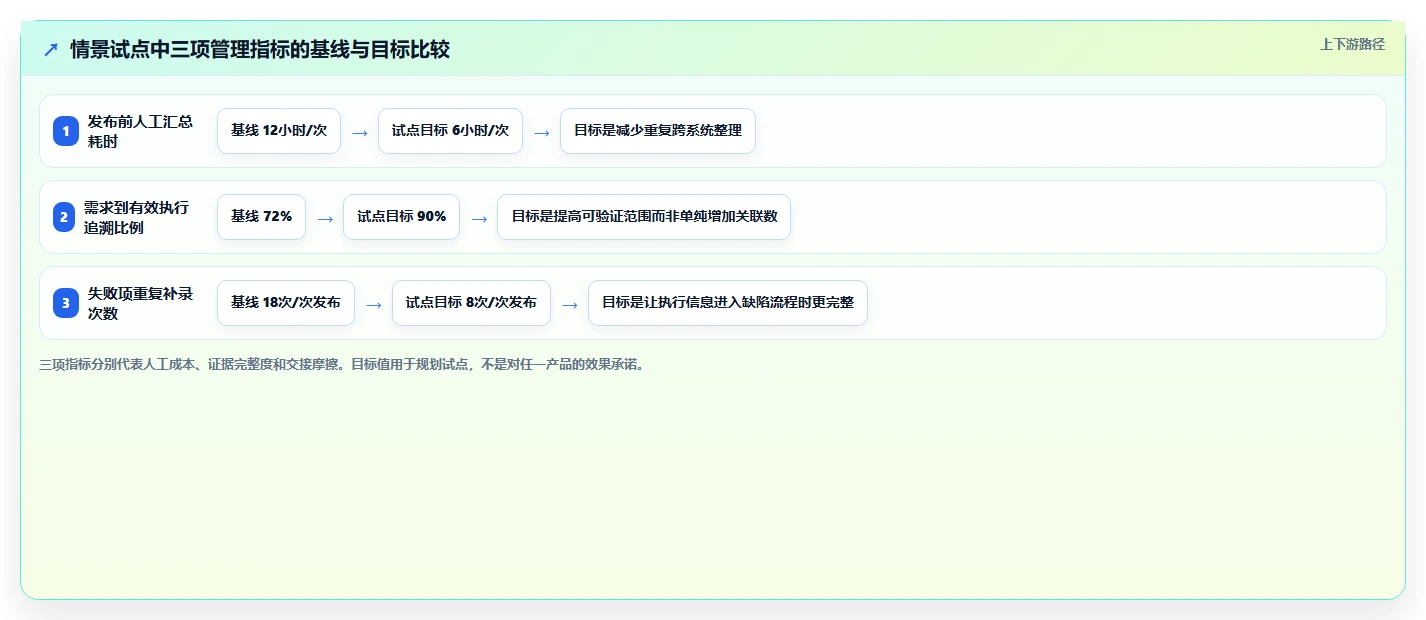Select the 基线 12小时/次 chip
1426x620 pixels.
pos(279,131)
